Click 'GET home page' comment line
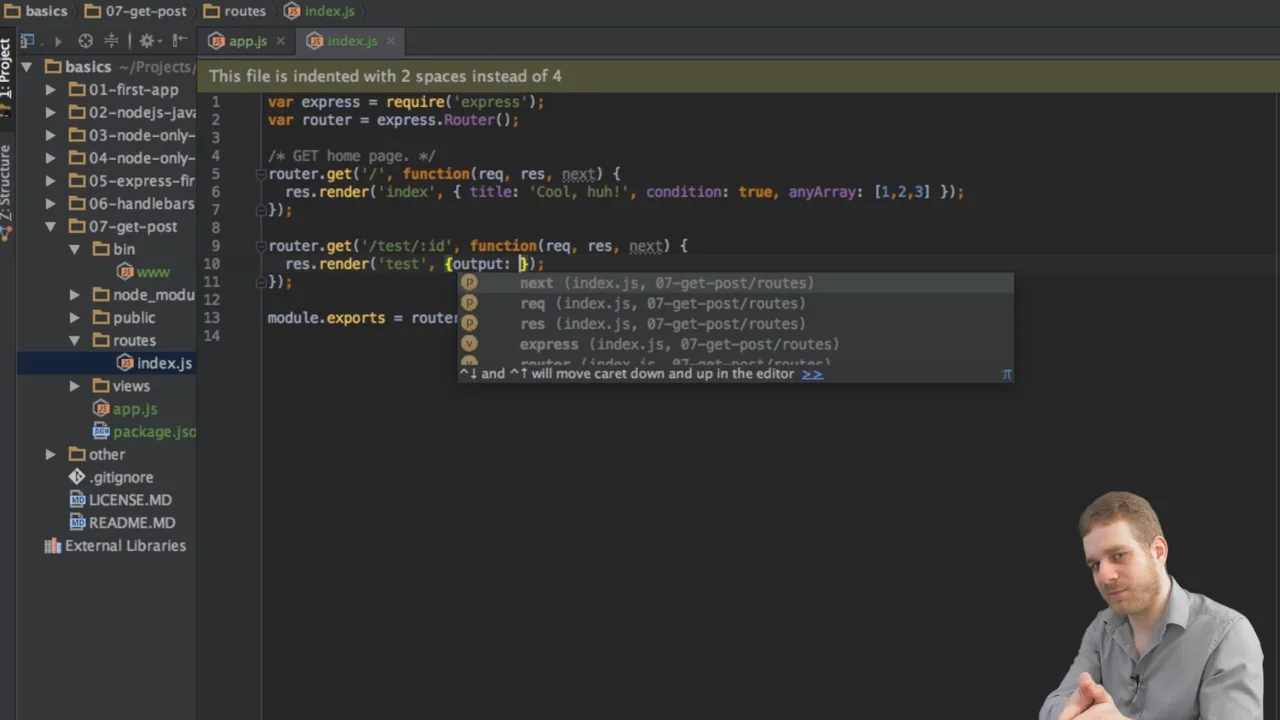The height and width of the screenshot is (720, 1280). click(x=351, y=156)
